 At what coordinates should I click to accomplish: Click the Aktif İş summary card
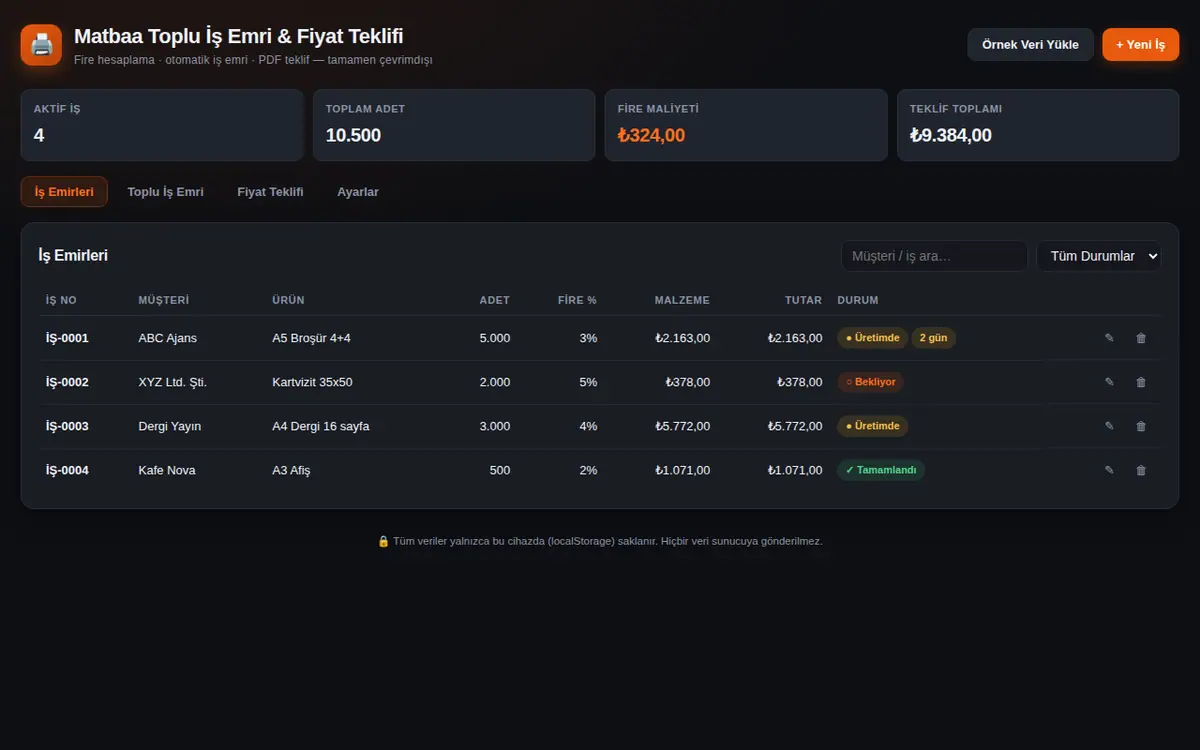(x=162, y=125)
